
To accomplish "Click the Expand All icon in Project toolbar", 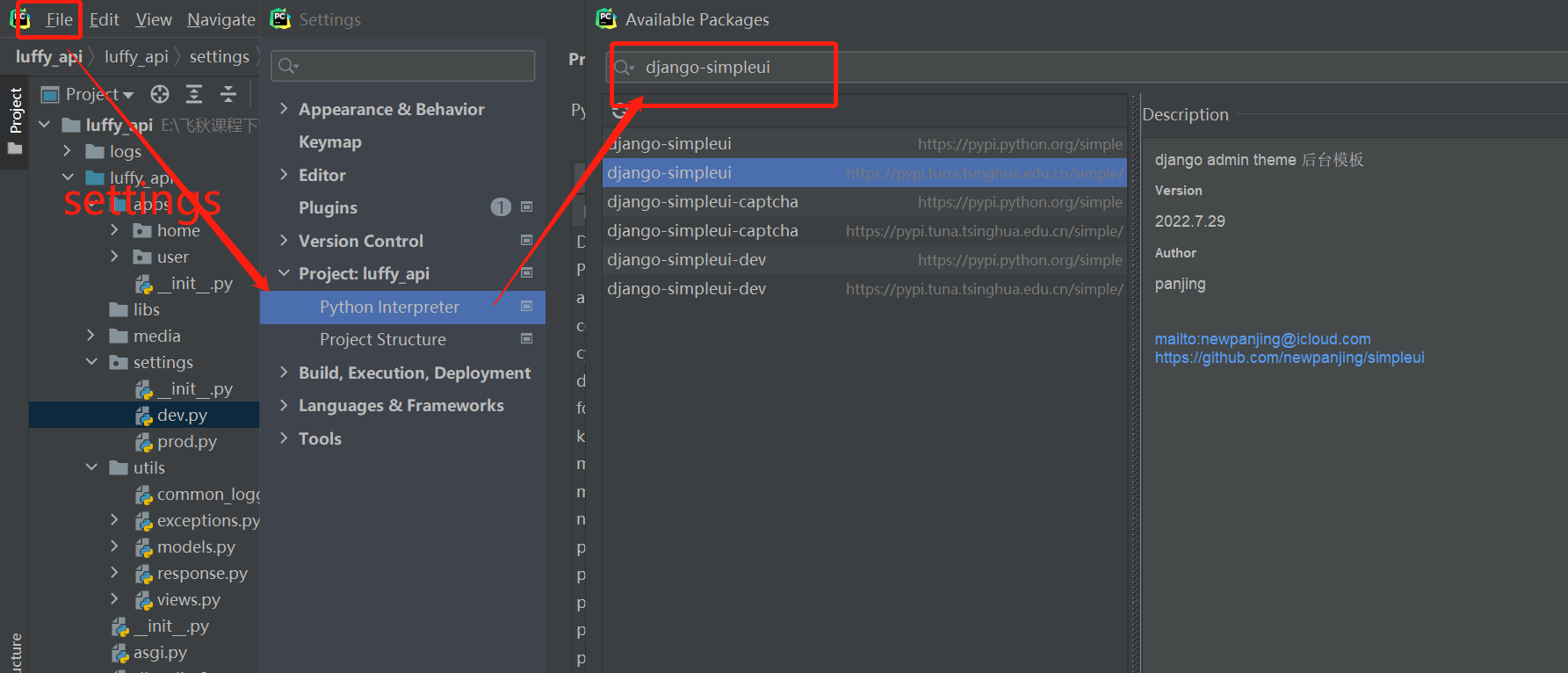I will [x=194, y=94].
